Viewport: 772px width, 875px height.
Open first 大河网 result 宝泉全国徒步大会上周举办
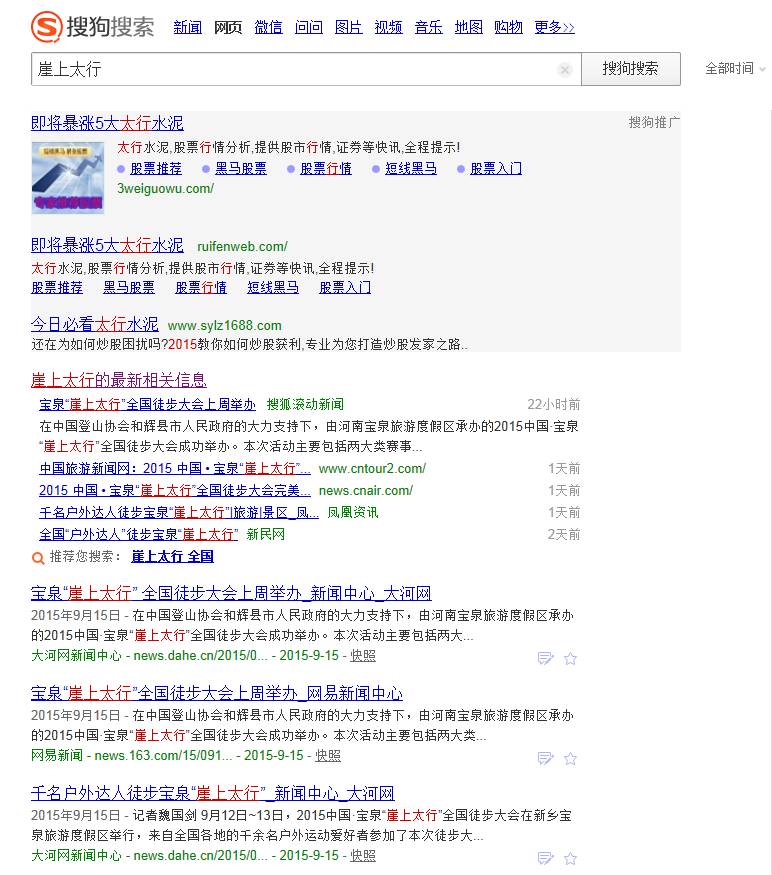[231, 593]
